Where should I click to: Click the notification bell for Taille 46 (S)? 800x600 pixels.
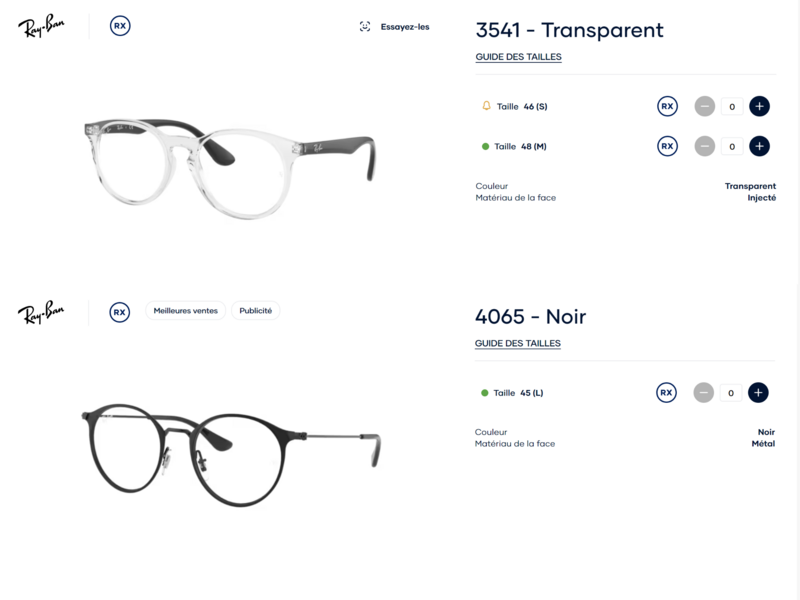tap(486, 106)
